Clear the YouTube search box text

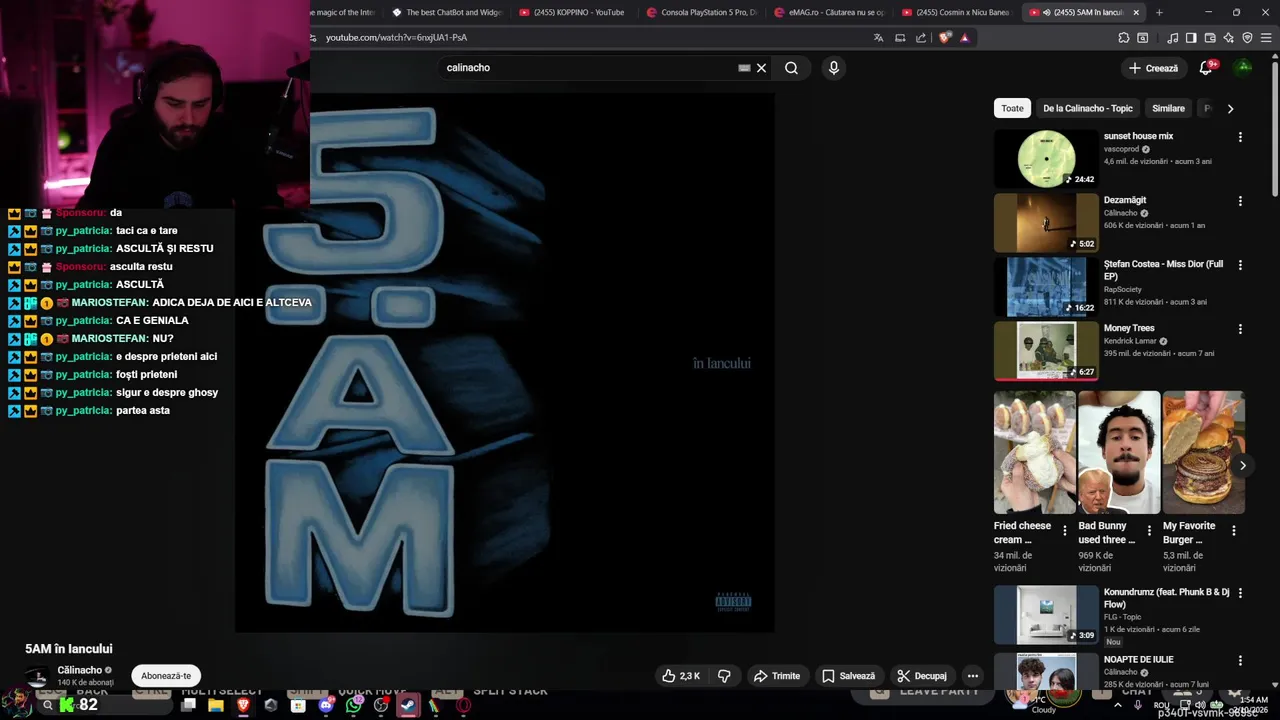coord(761,68)
